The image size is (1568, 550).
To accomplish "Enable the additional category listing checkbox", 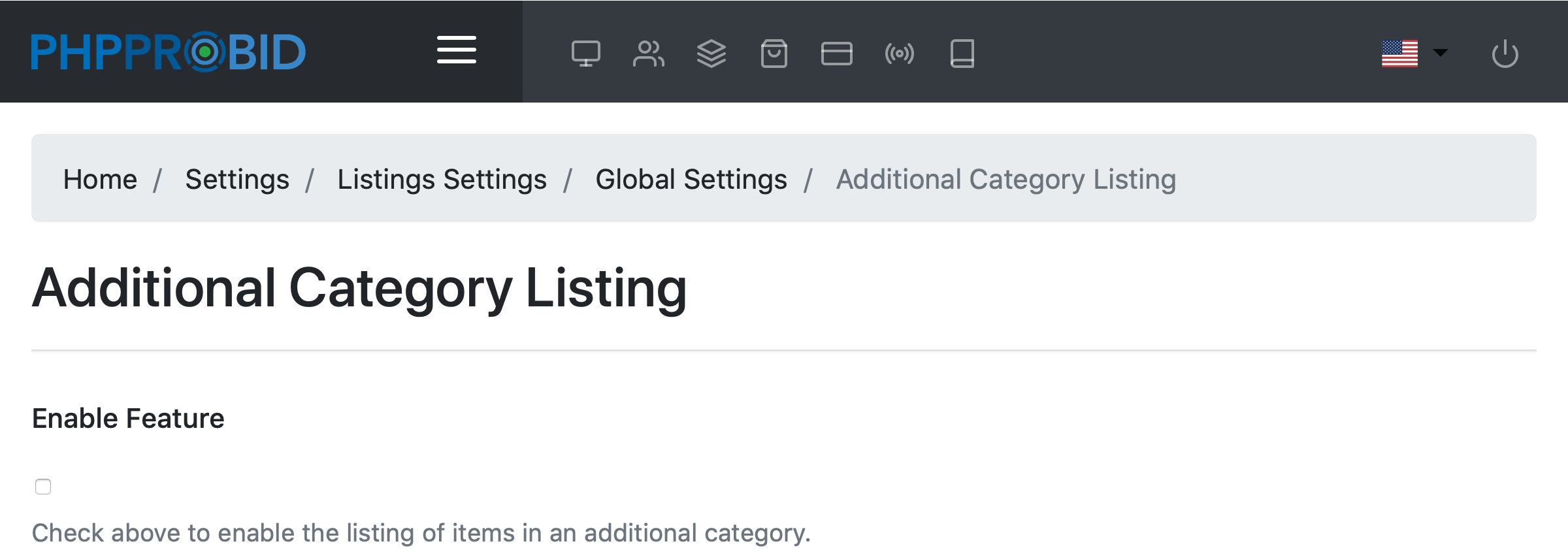I will pyautogui.click(x=43, y=487).
